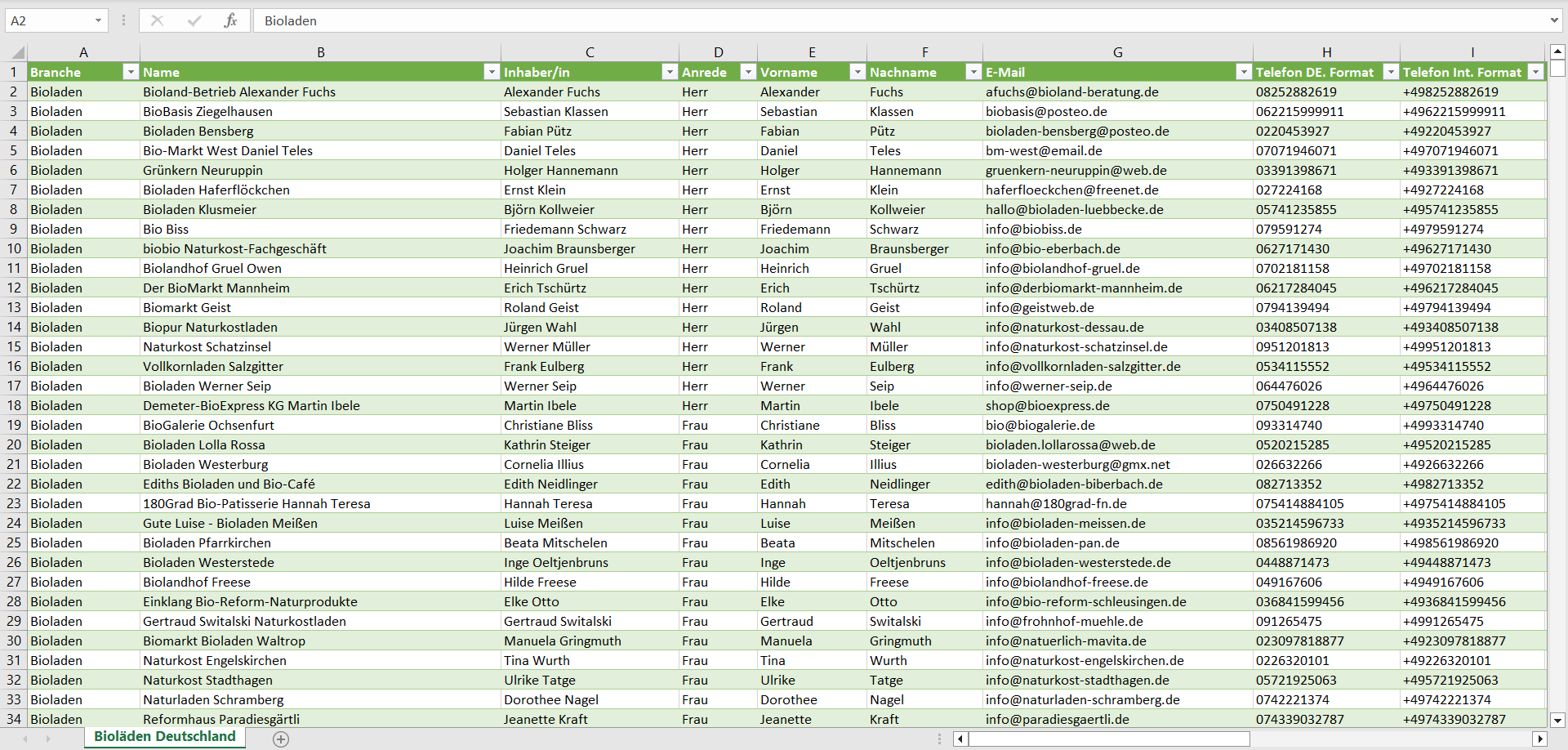Click cell info@geistweb.de

tap(1117, 307)
